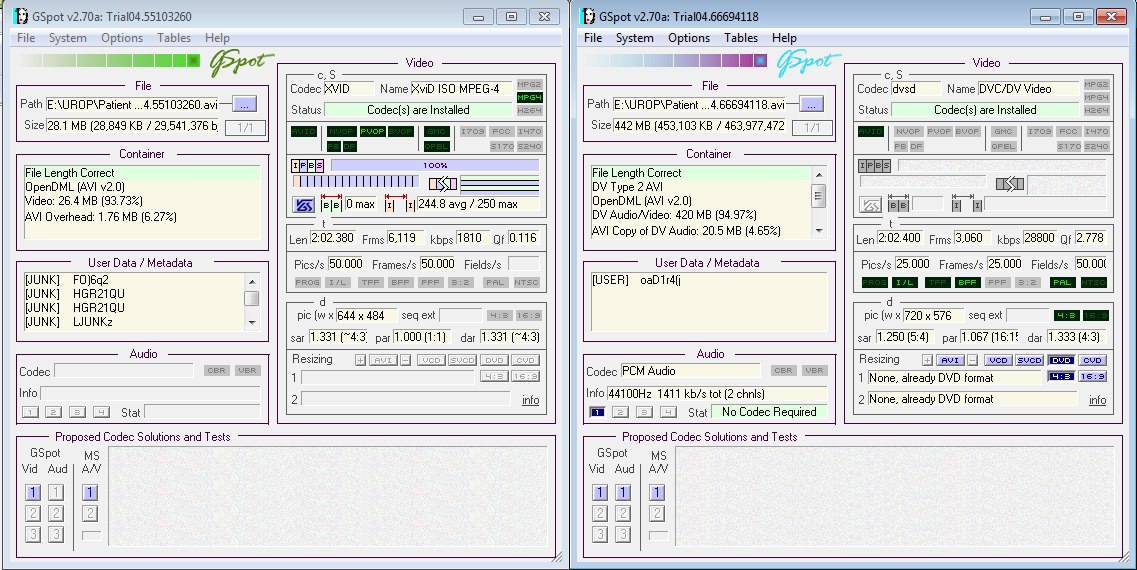
Task: Select audio stream 1 in dvsd Audio section
Action: coord(597,412)
